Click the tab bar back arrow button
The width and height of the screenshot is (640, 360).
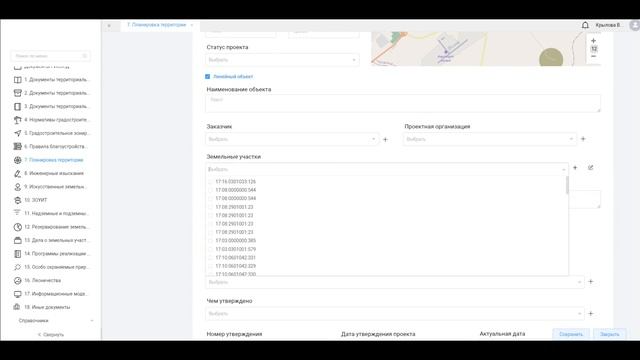(x=109, y=26)
